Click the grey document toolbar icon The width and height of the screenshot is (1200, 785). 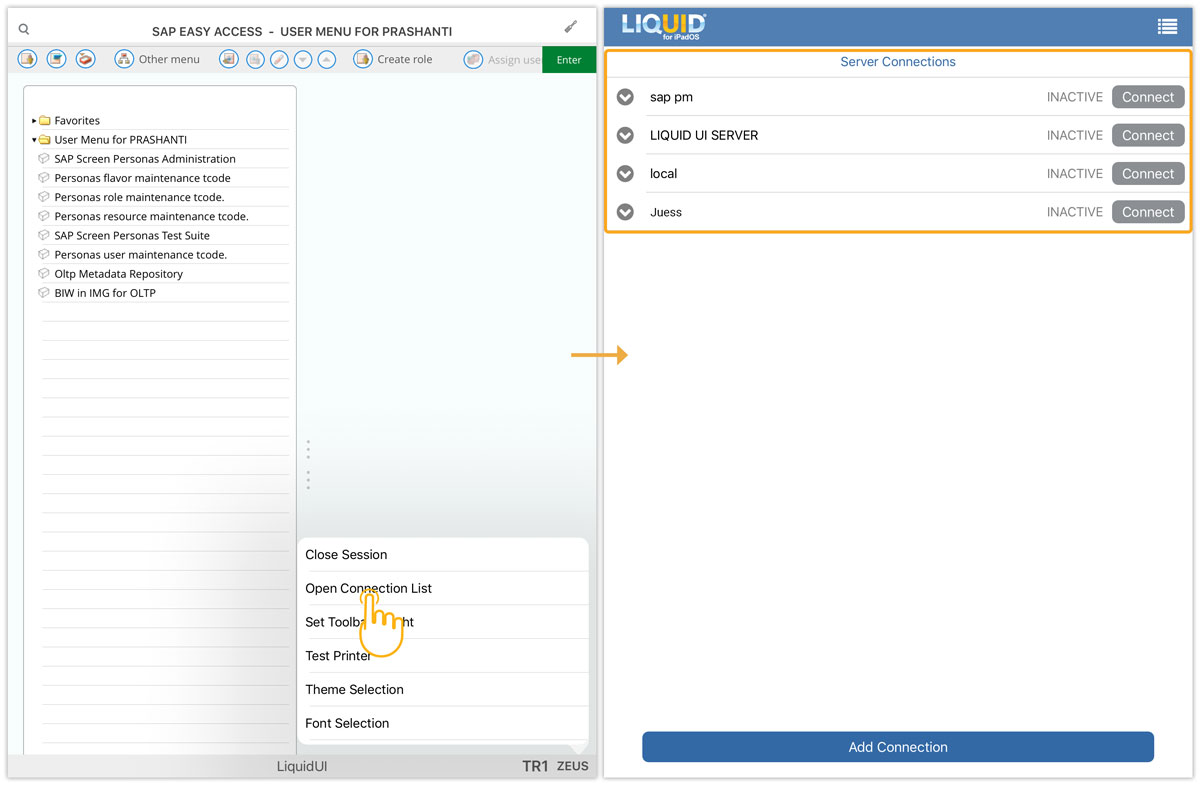pyautogui.click(x=255, y=59)
